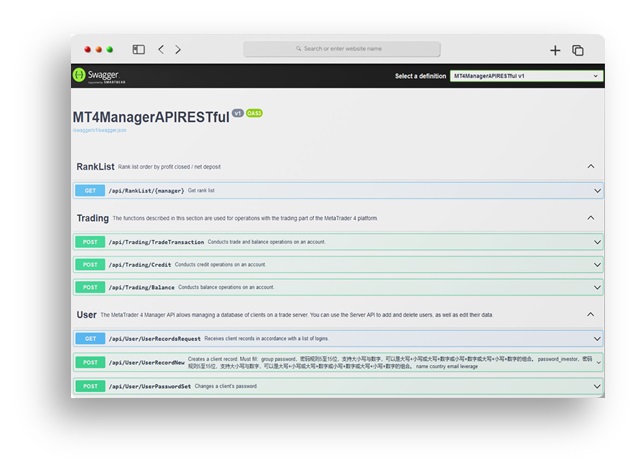This screenshot has width=639, height=469.
Task: Click the MT4ManagerAPIRESTful title
Action: (151, 117)
